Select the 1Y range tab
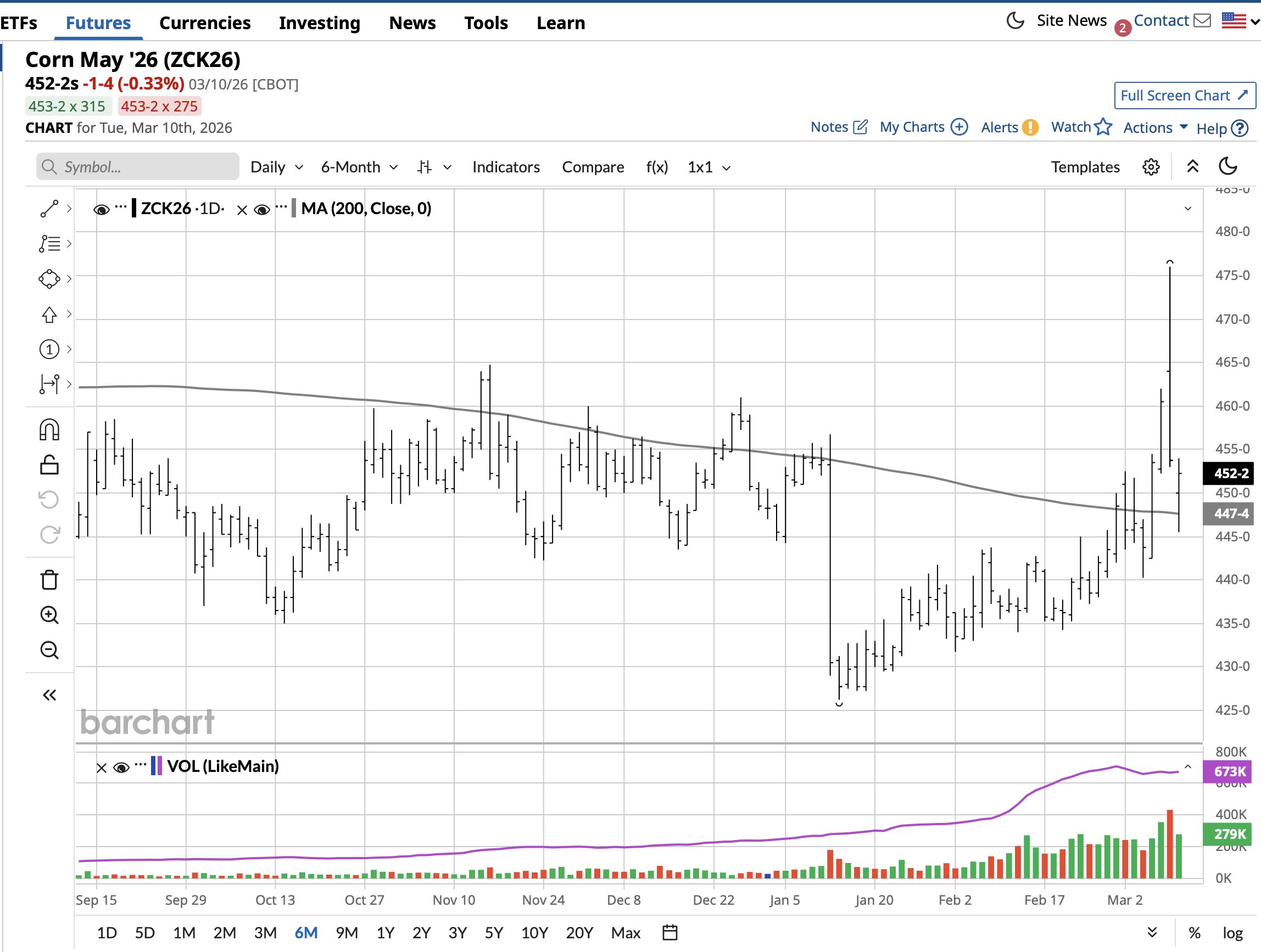The image size is (1261, 952). click(386, 933)
